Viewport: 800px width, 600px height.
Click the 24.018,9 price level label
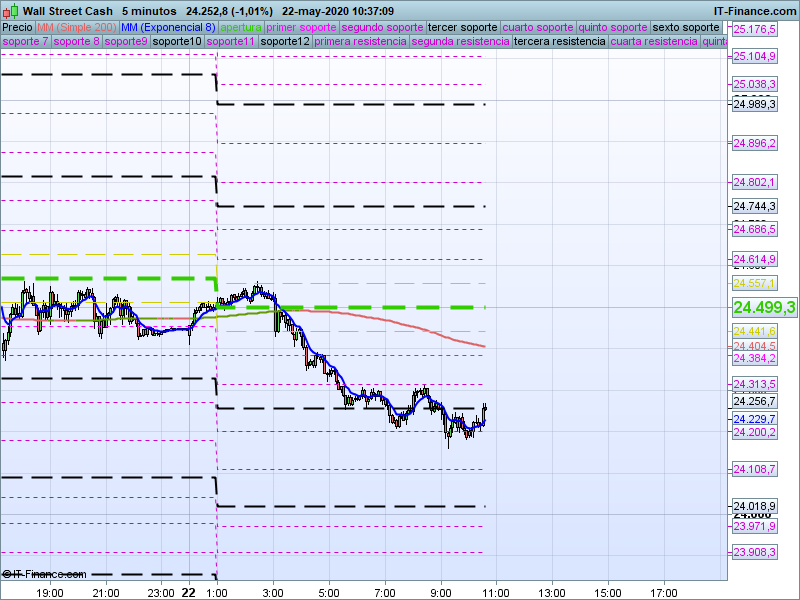pyautogui.click(x=755, y=506)
